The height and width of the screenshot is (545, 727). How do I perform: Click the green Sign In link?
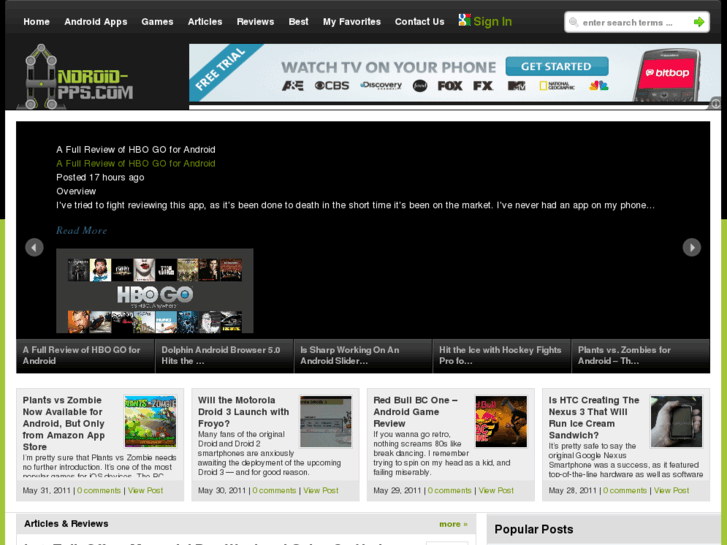pos(492,22)
